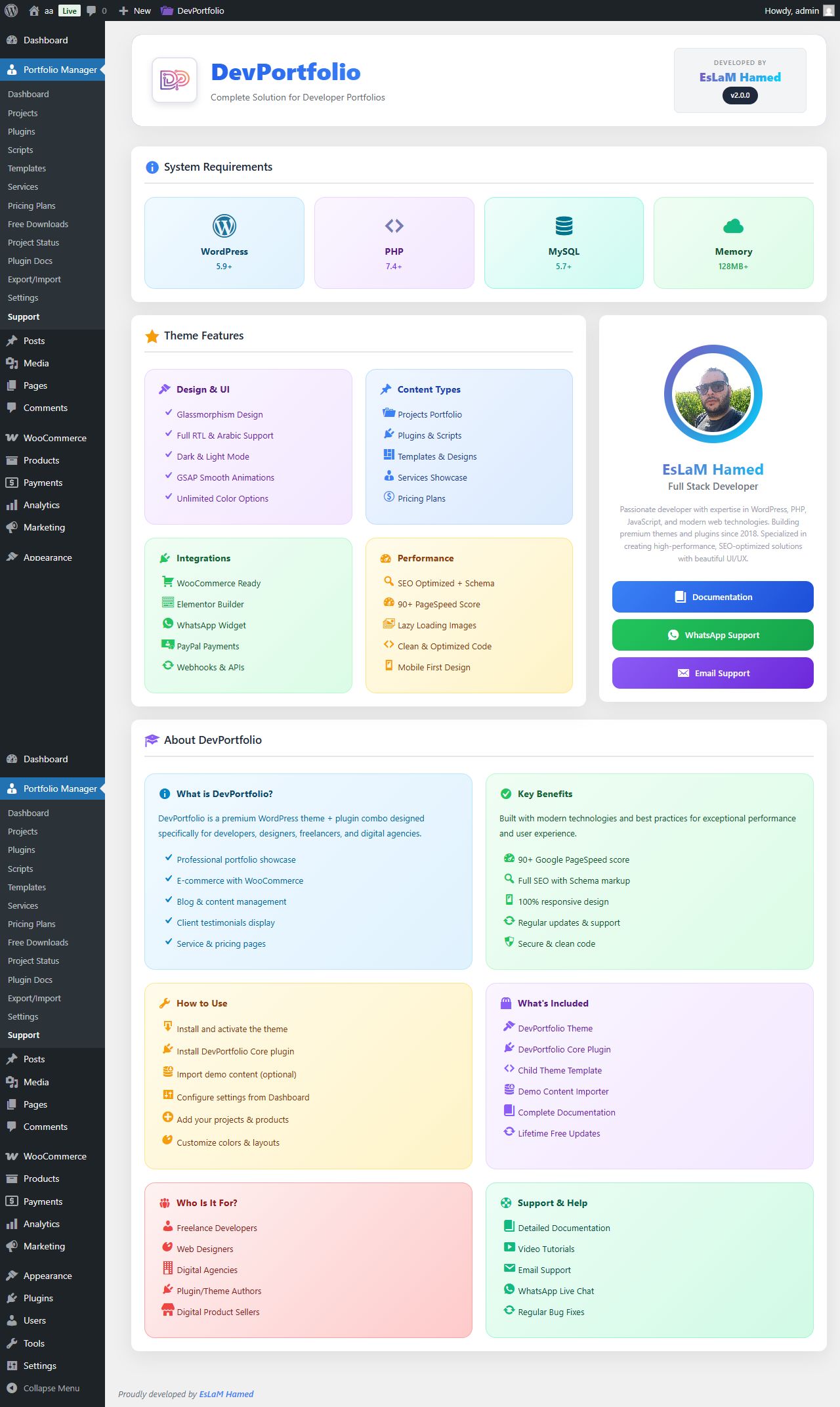This screenshot has width=840, height=1407.
Task: Click the "Glassmorphism Design" feature text
Action: pyautogui.click(x=220, y=414)
